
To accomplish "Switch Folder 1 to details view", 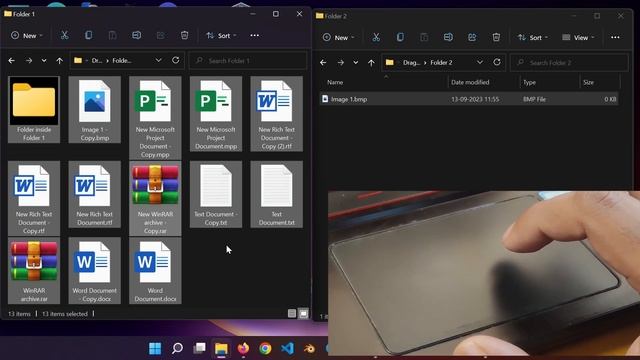I will pos(292,313).
